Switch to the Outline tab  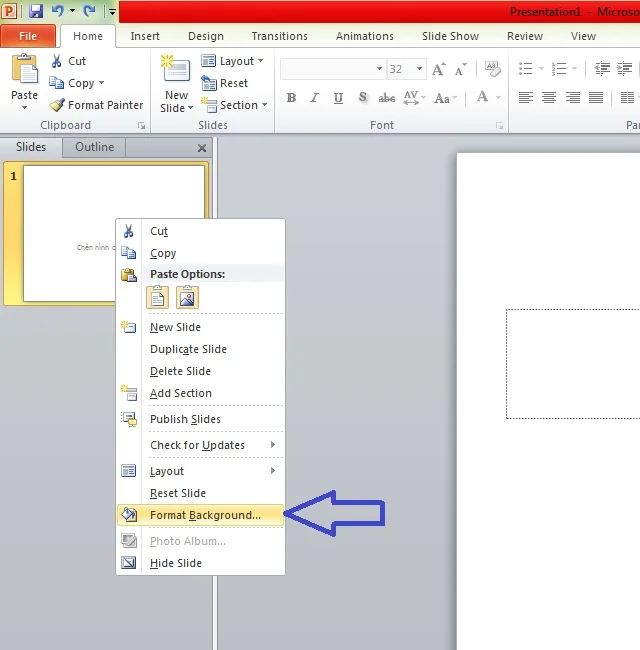(95, 147)
